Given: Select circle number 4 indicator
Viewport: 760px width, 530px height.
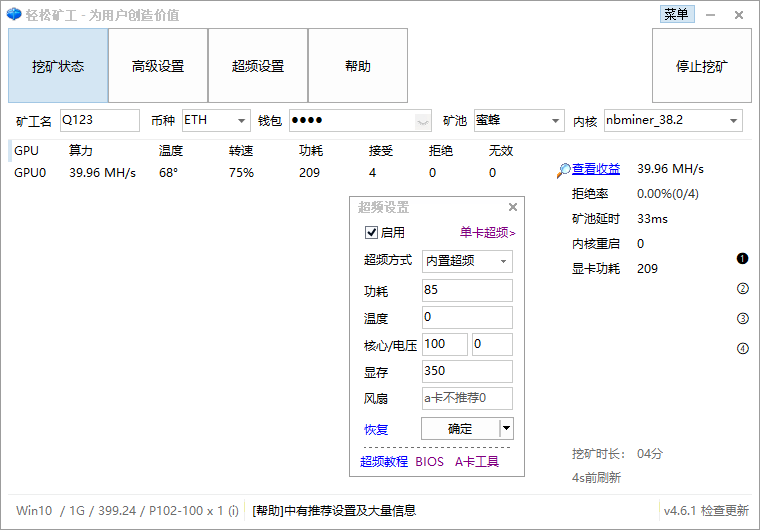Looking at the screenshot, I should coord(742,349).
